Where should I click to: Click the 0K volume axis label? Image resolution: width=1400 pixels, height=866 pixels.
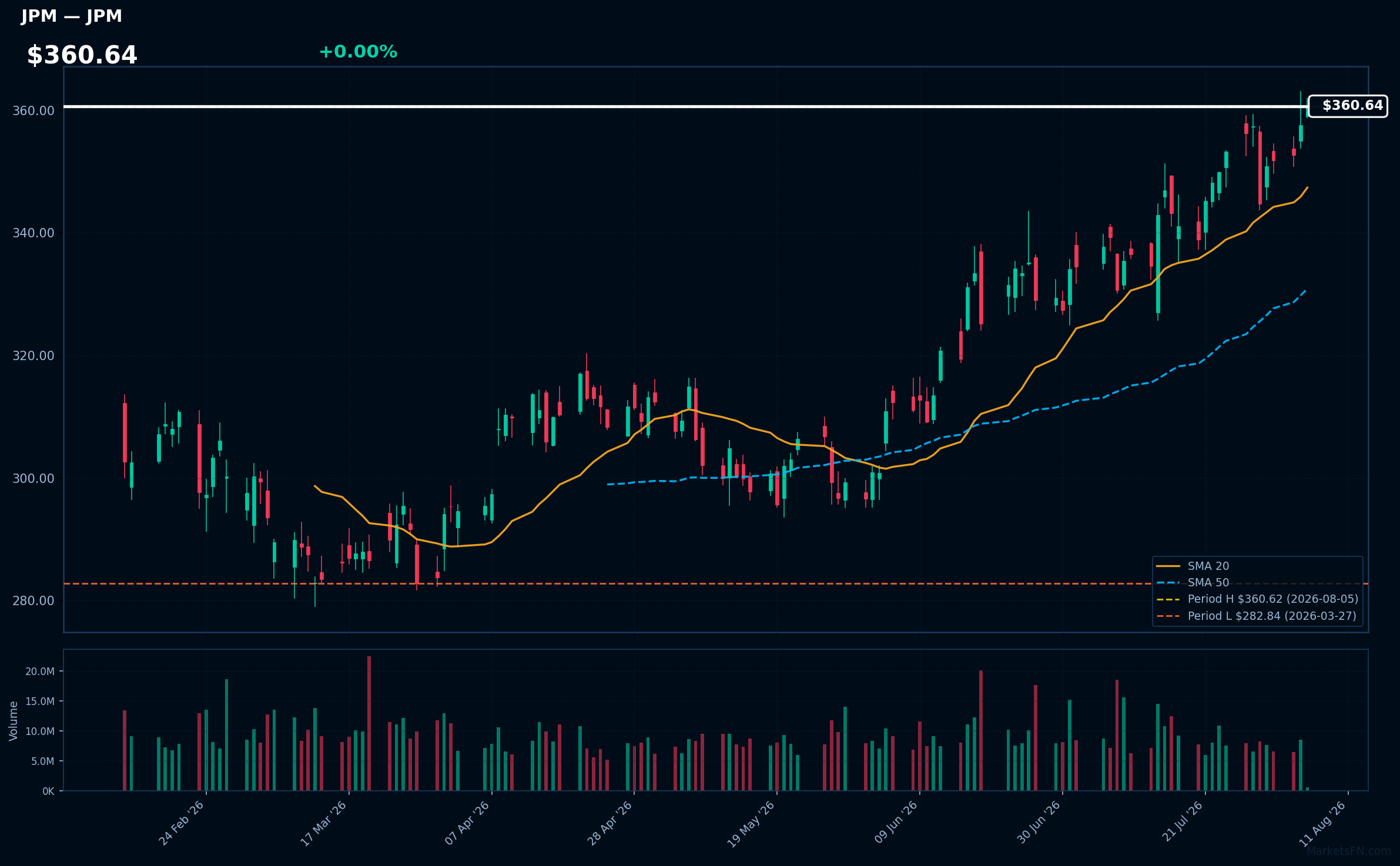[48, 791]
